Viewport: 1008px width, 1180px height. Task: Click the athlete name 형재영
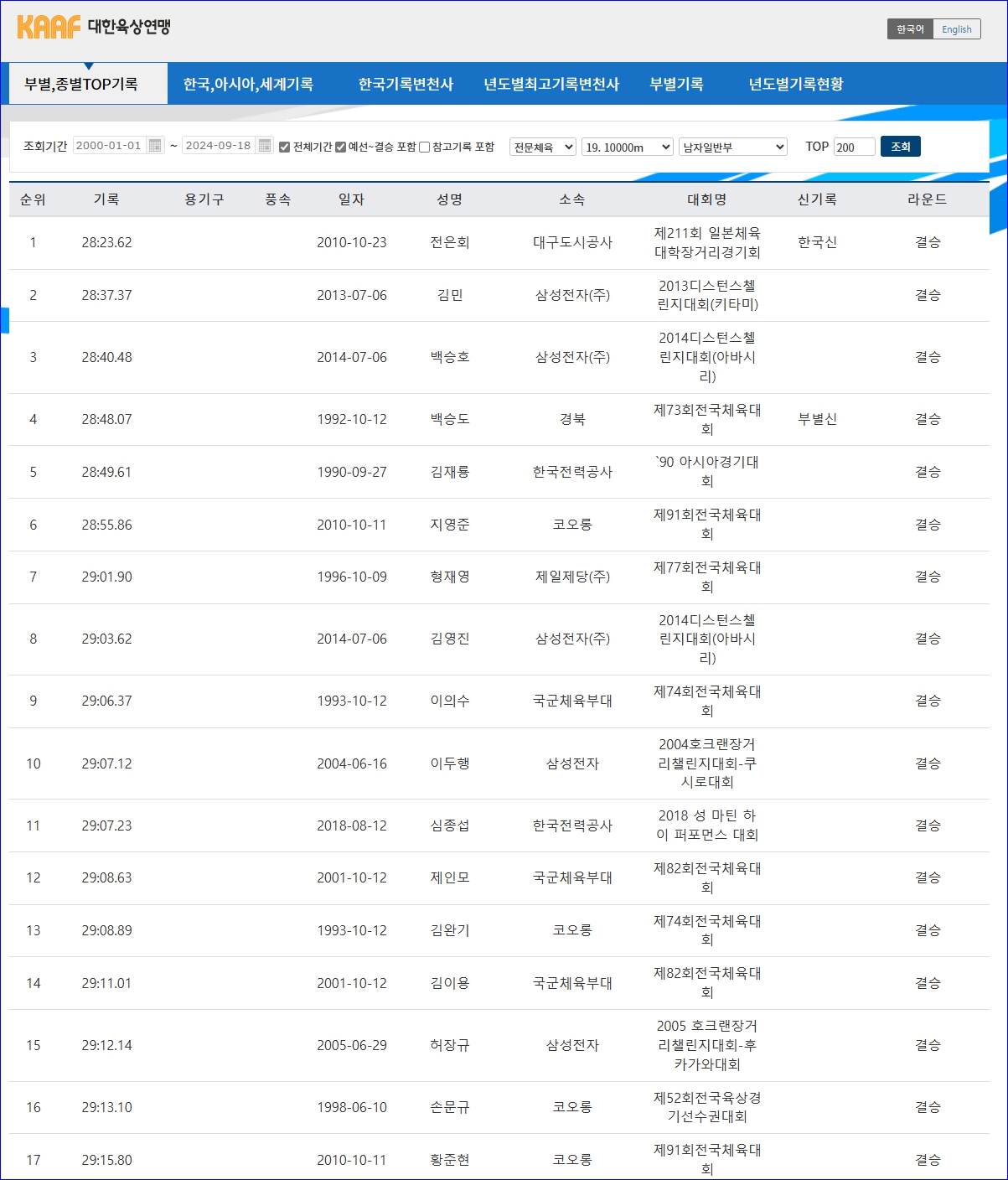coord(450,577)
